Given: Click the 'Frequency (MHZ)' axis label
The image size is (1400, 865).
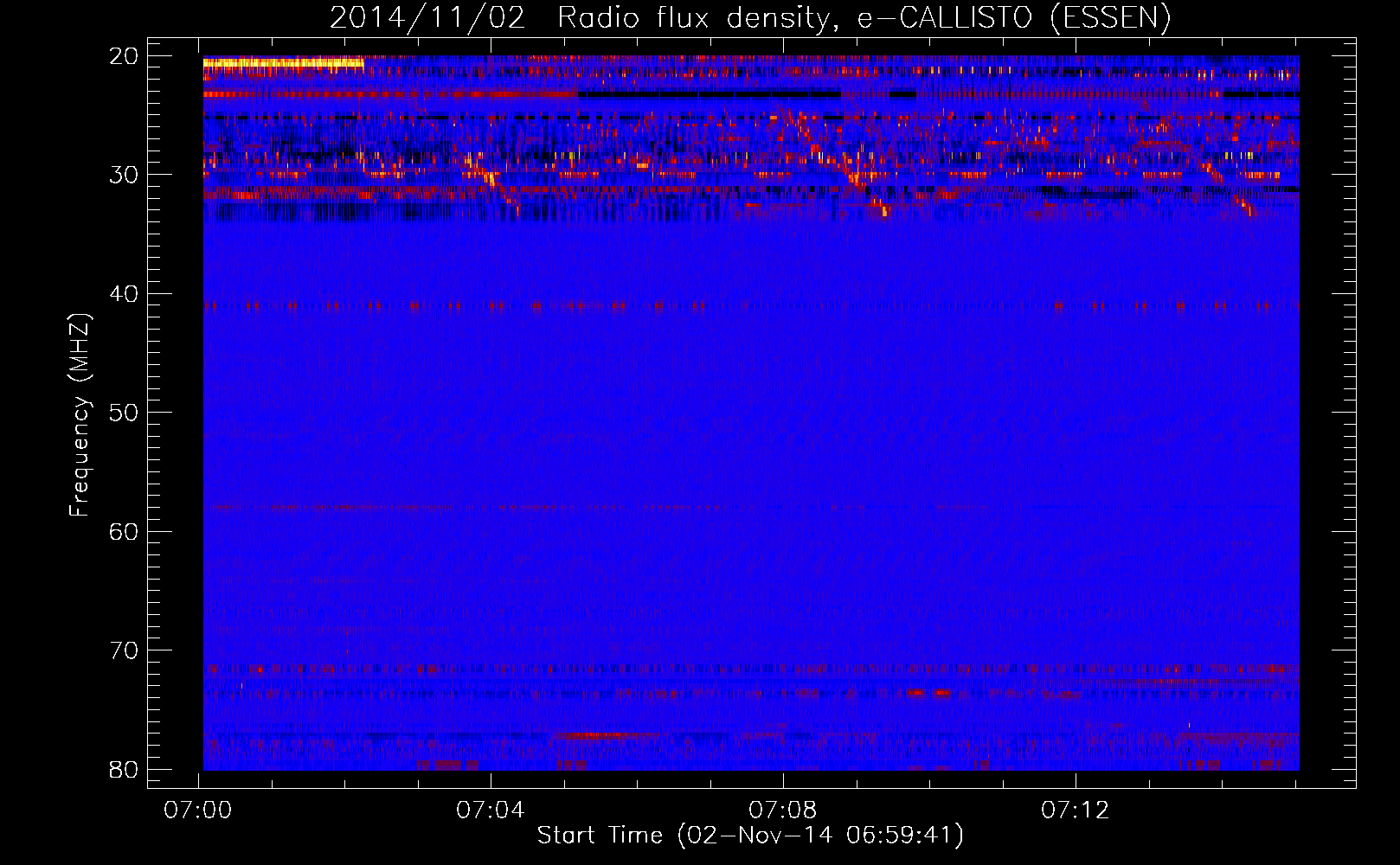Looking at the screenshot, I should click(80, 415).
